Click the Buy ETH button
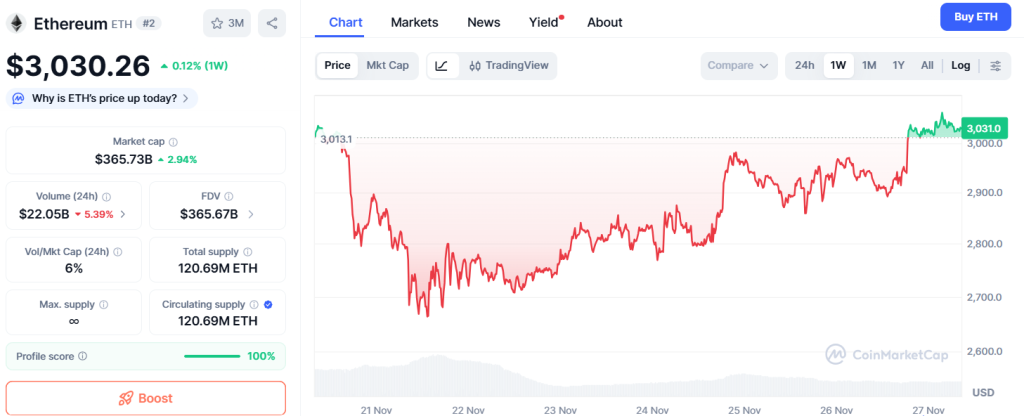 [x=975, y=17]
